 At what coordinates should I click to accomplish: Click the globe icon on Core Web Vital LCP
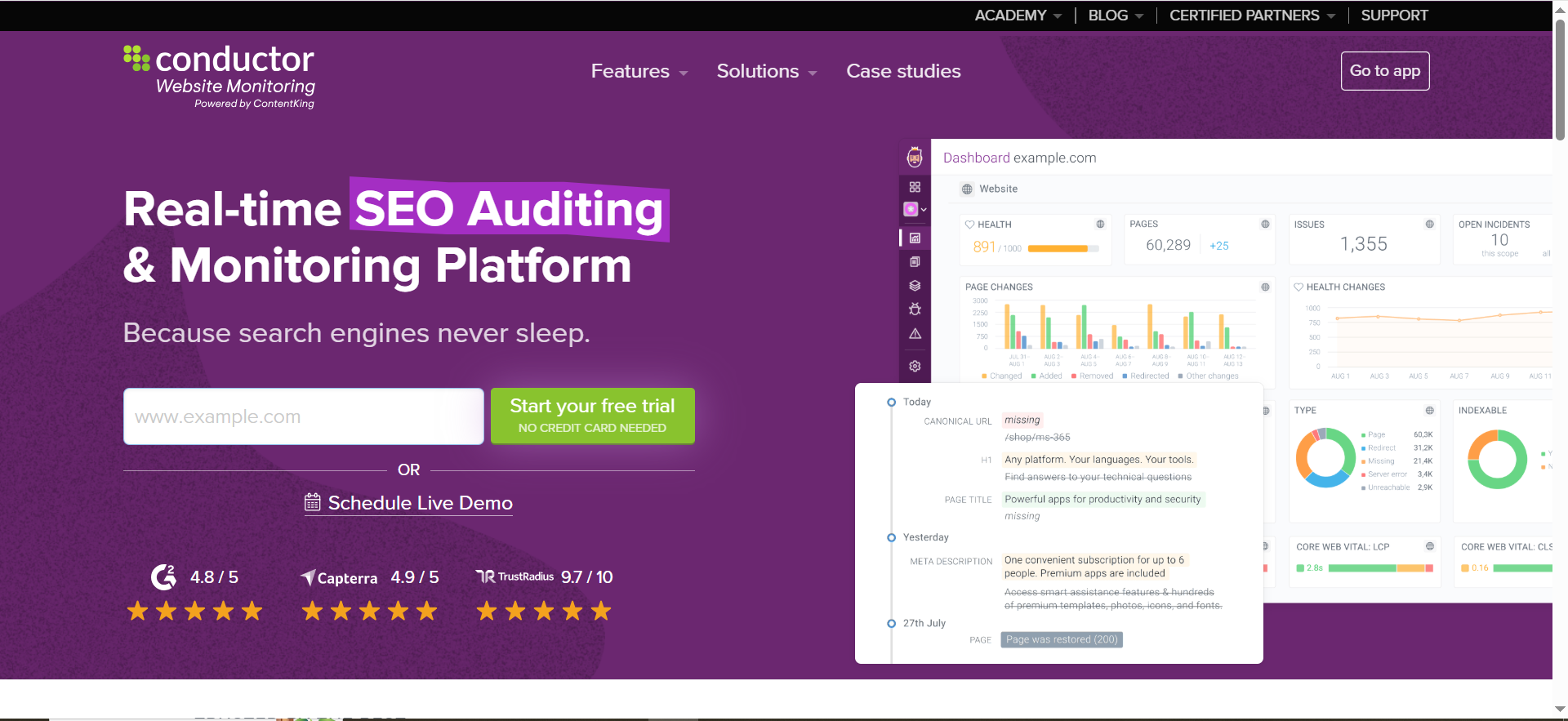point(1429,546)
